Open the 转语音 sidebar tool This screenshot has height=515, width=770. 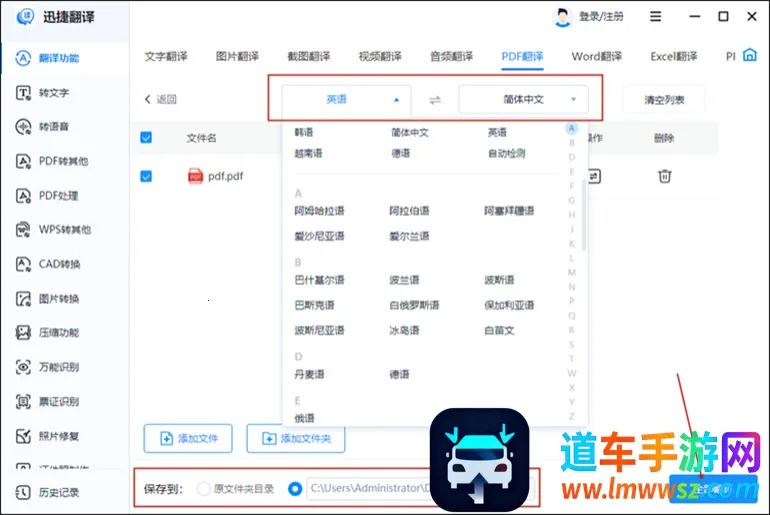click(42, 127)
